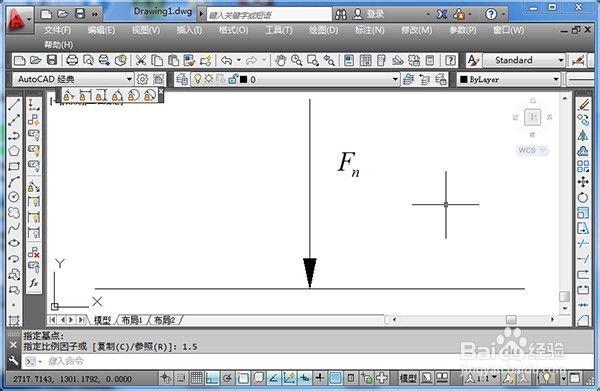Open the WCS coordinate system dropdown
Screen dimensions: 600x391
tap(532, 150)
